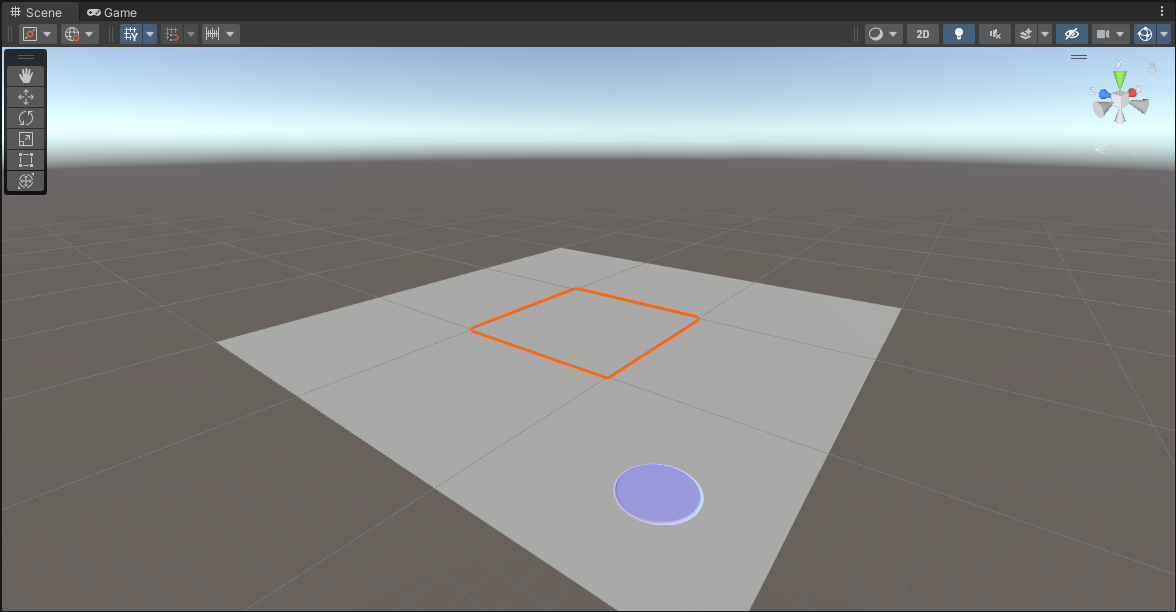Click the Tool Handle Rotation globe icon

pyautogui.click(x=72, y=34)
